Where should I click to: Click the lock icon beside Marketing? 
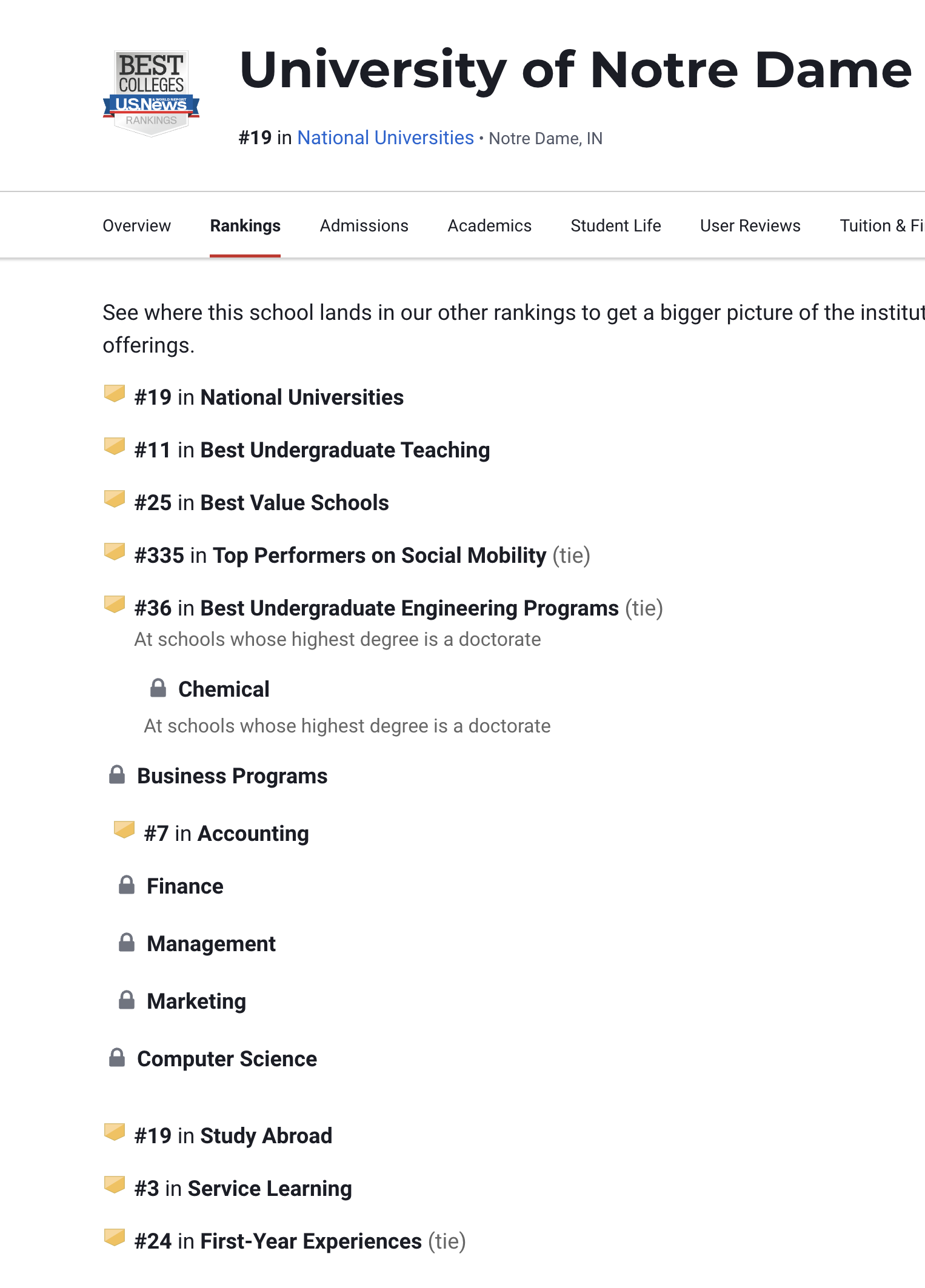(x=127, y=1000)
